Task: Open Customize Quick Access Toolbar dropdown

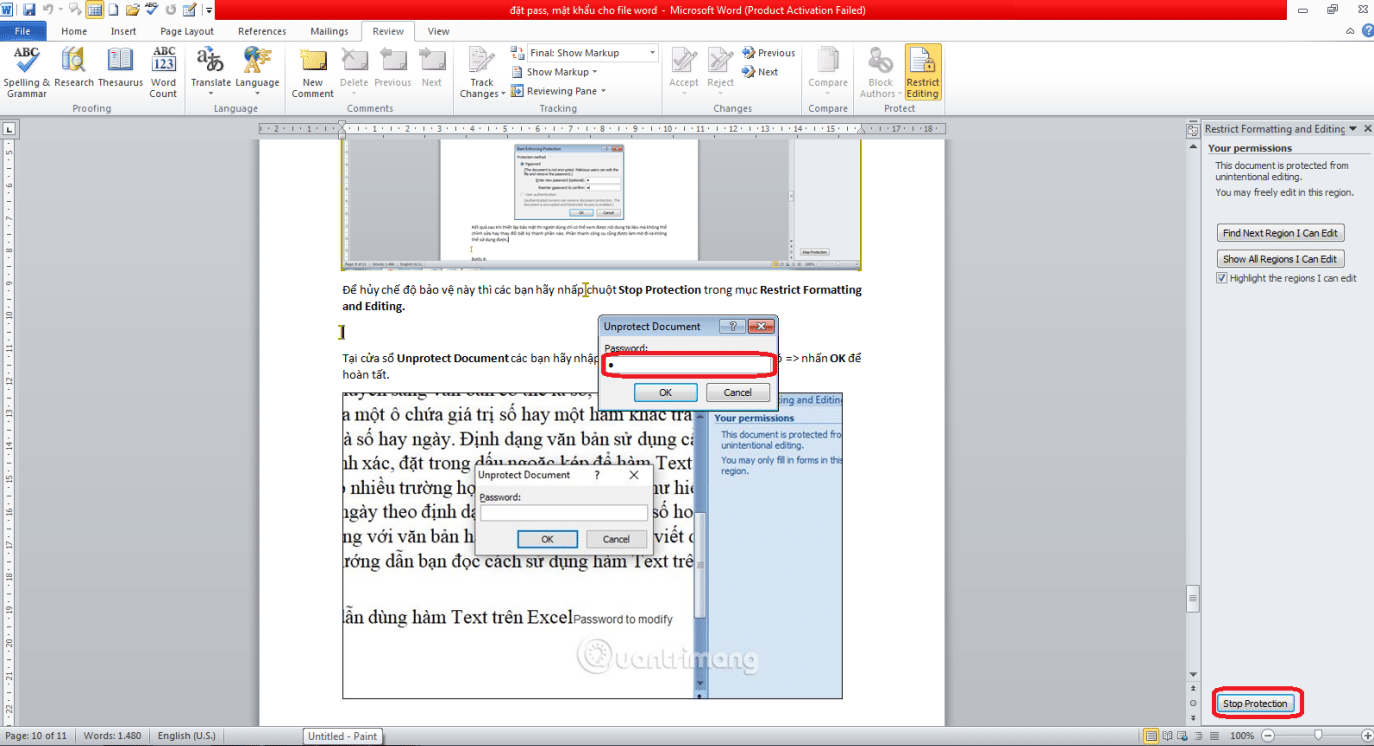Action: [x=209, y=10]
